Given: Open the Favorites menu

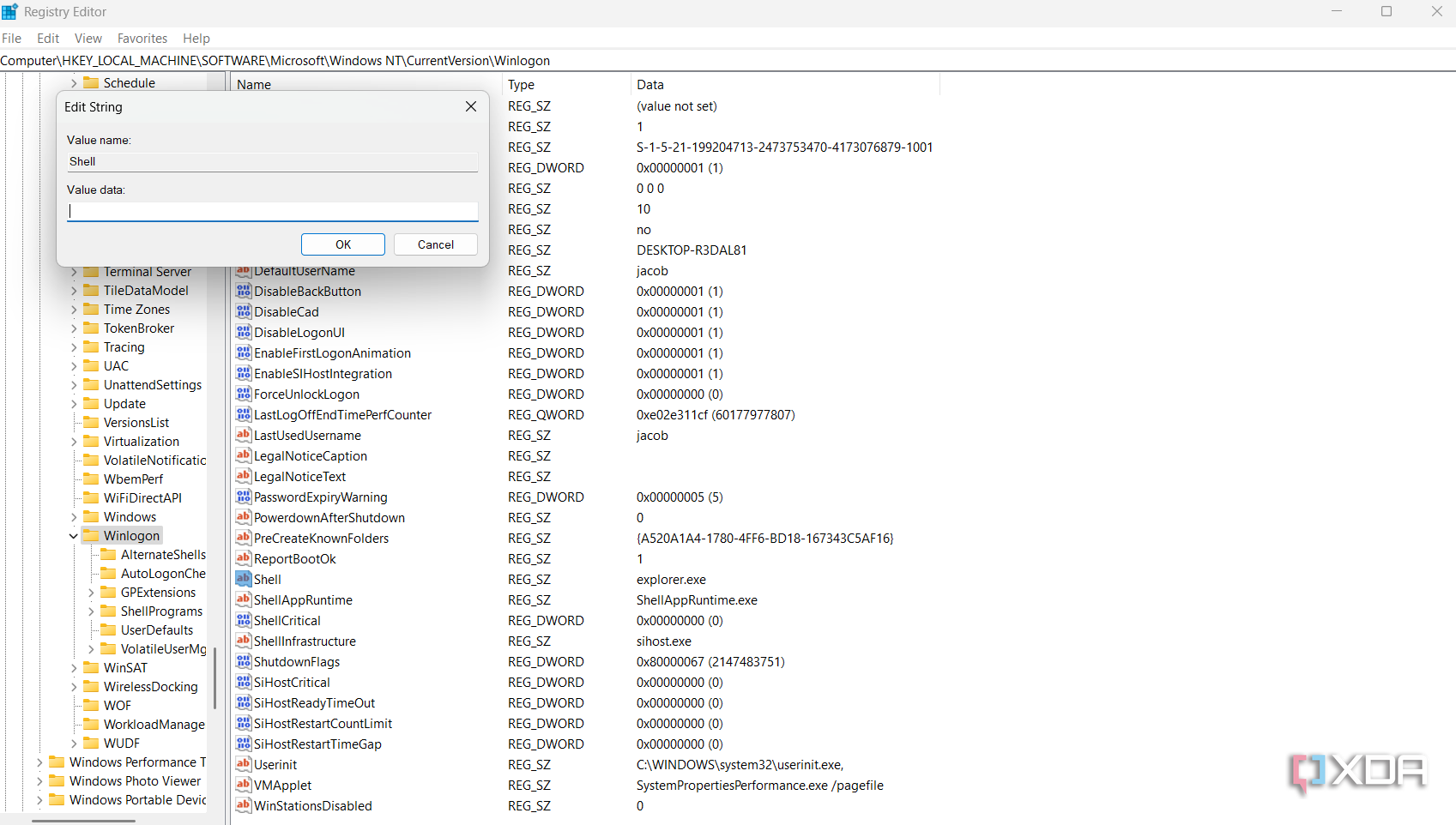Looking at the screenshot, I should tap(142, 39).
